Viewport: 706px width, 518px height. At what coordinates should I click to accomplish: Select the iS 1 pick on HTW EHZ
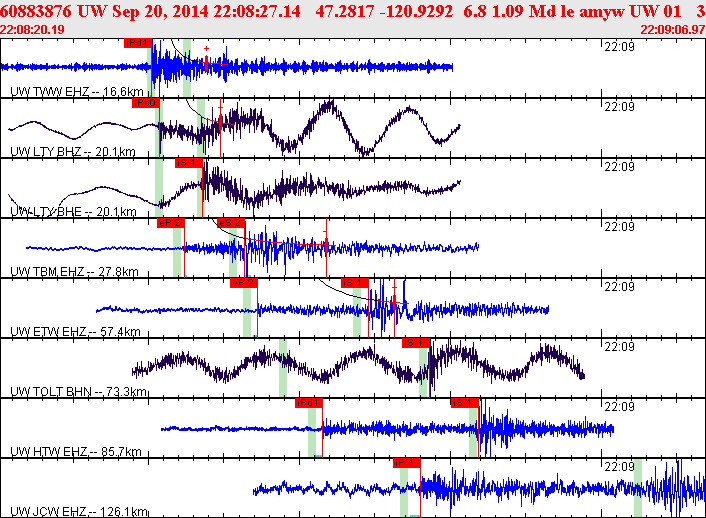pos(464,403)
